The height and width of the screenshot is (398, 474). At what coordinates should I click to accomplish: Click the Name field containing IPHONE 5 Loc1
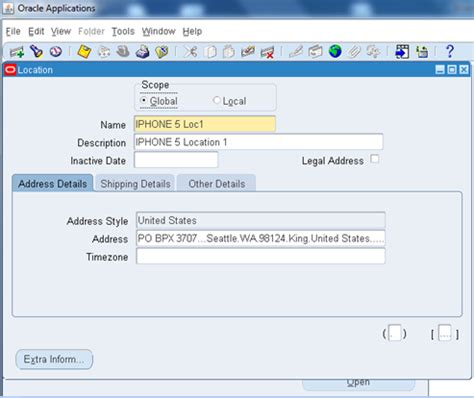point(205,124)
